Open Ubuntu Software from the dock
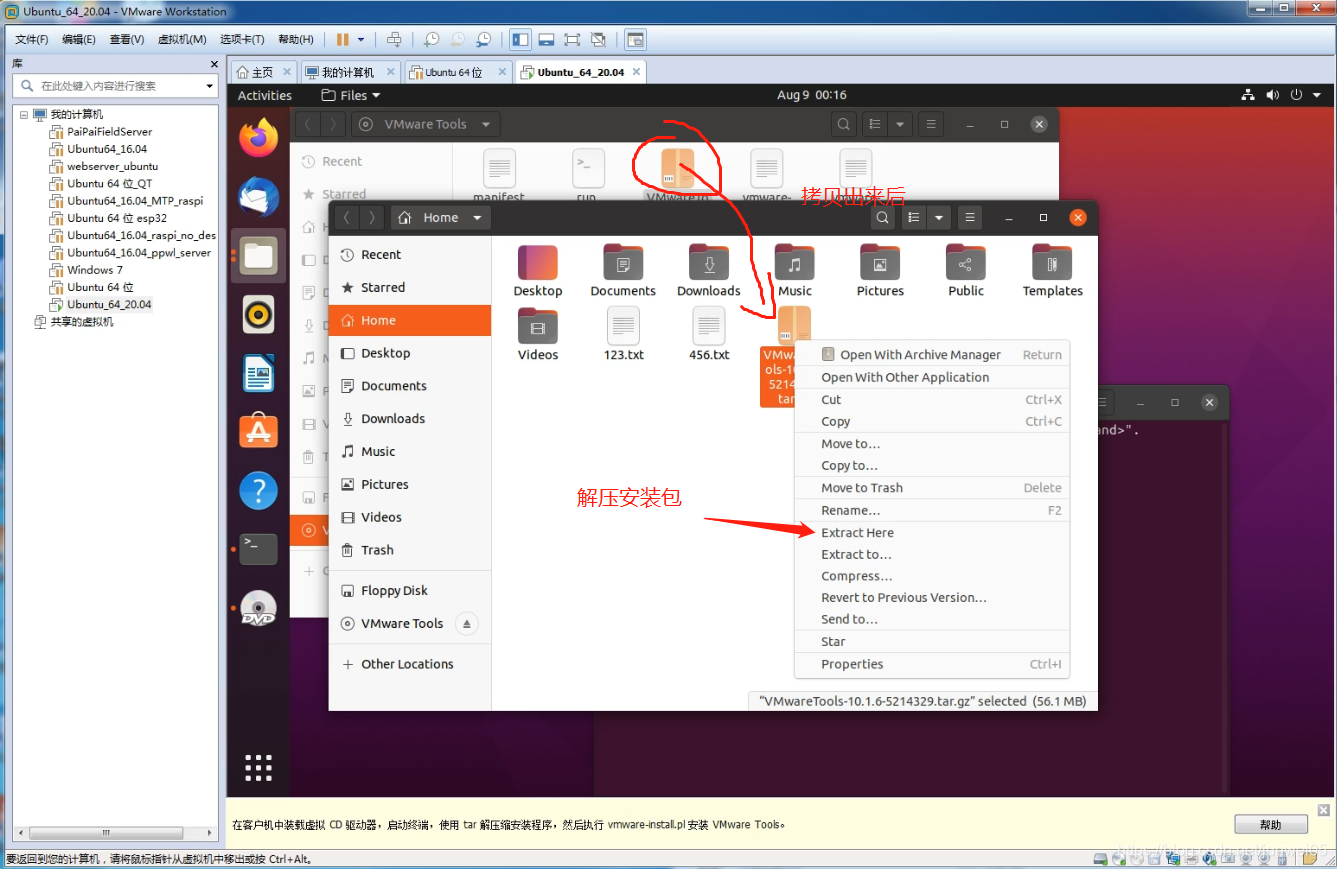This screenshot has height=869, width=1337. point(259,432)
